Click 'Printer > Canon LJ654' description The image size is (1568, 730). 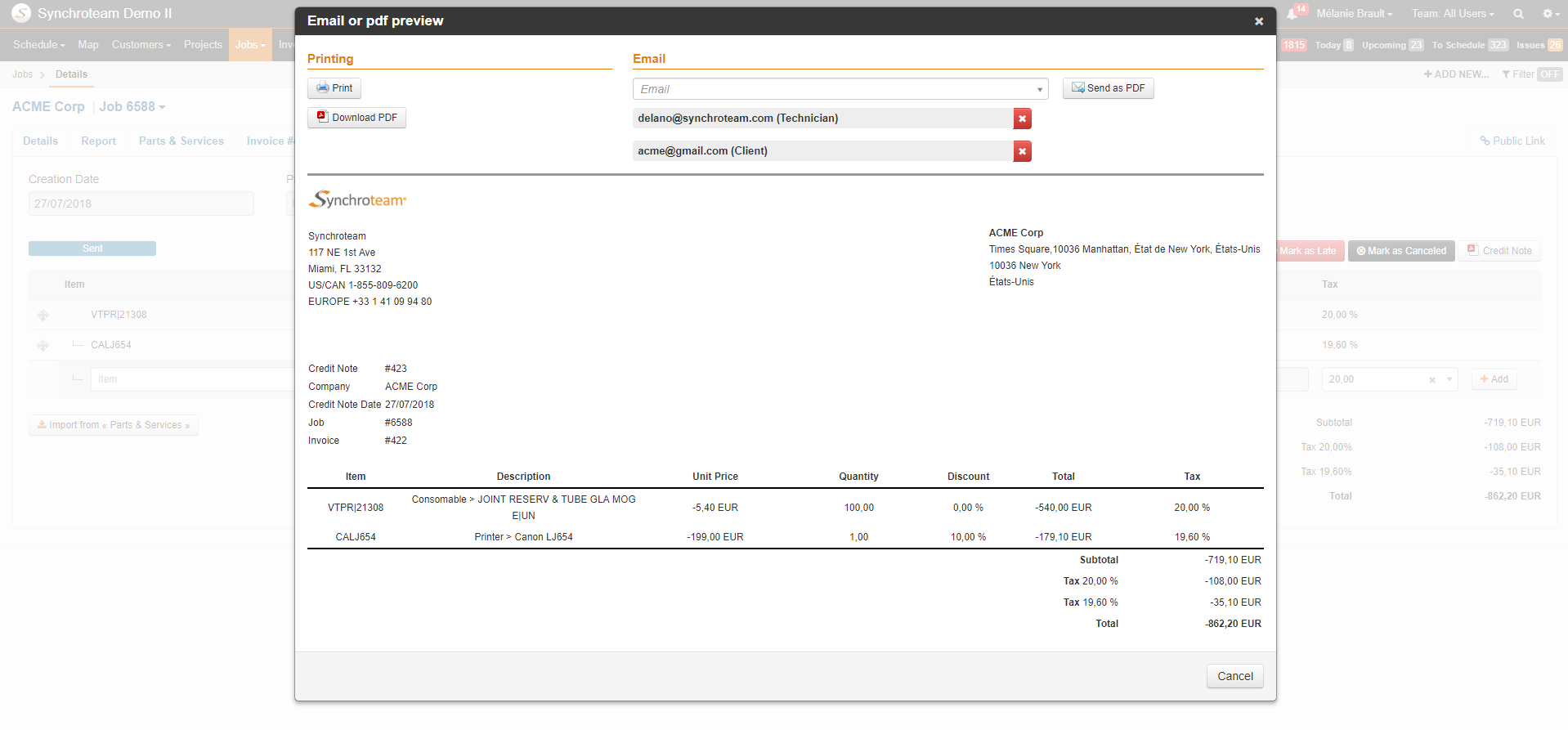[523, 537]
